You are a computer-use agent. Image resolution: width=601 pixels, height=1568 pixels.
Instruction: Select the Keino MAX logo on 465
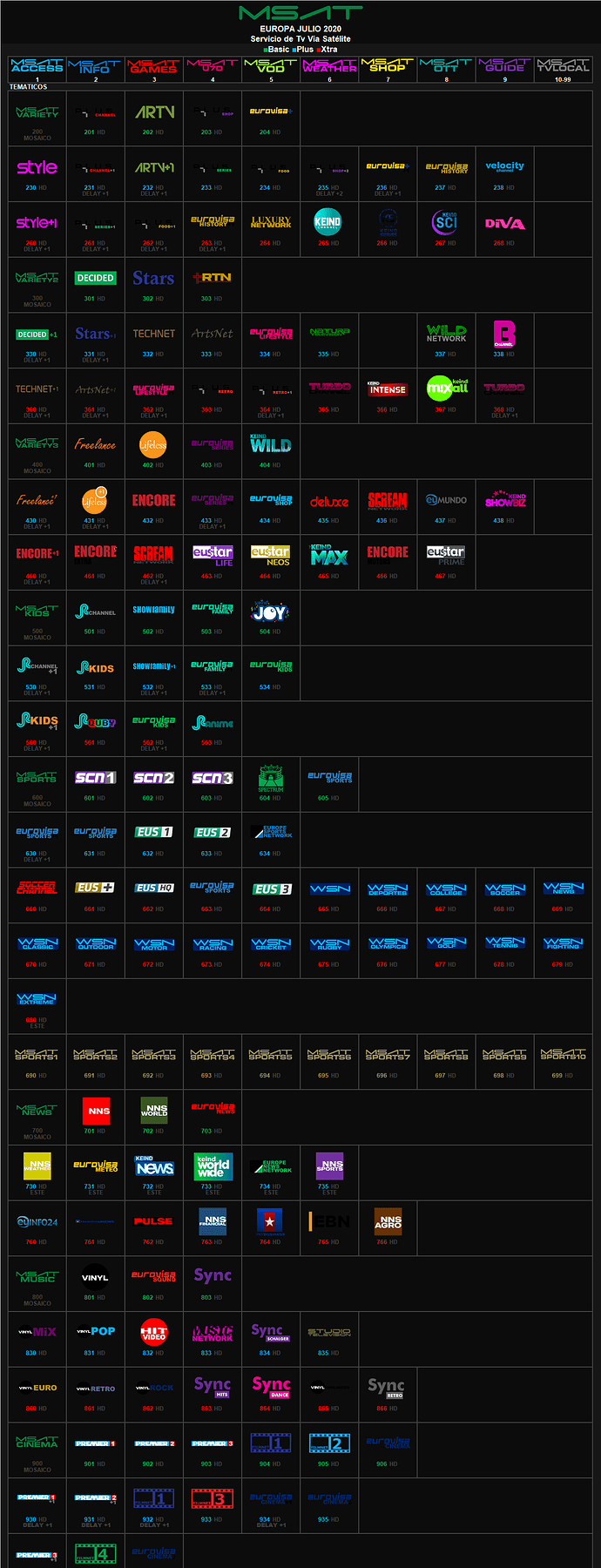[x=329, y=555]
